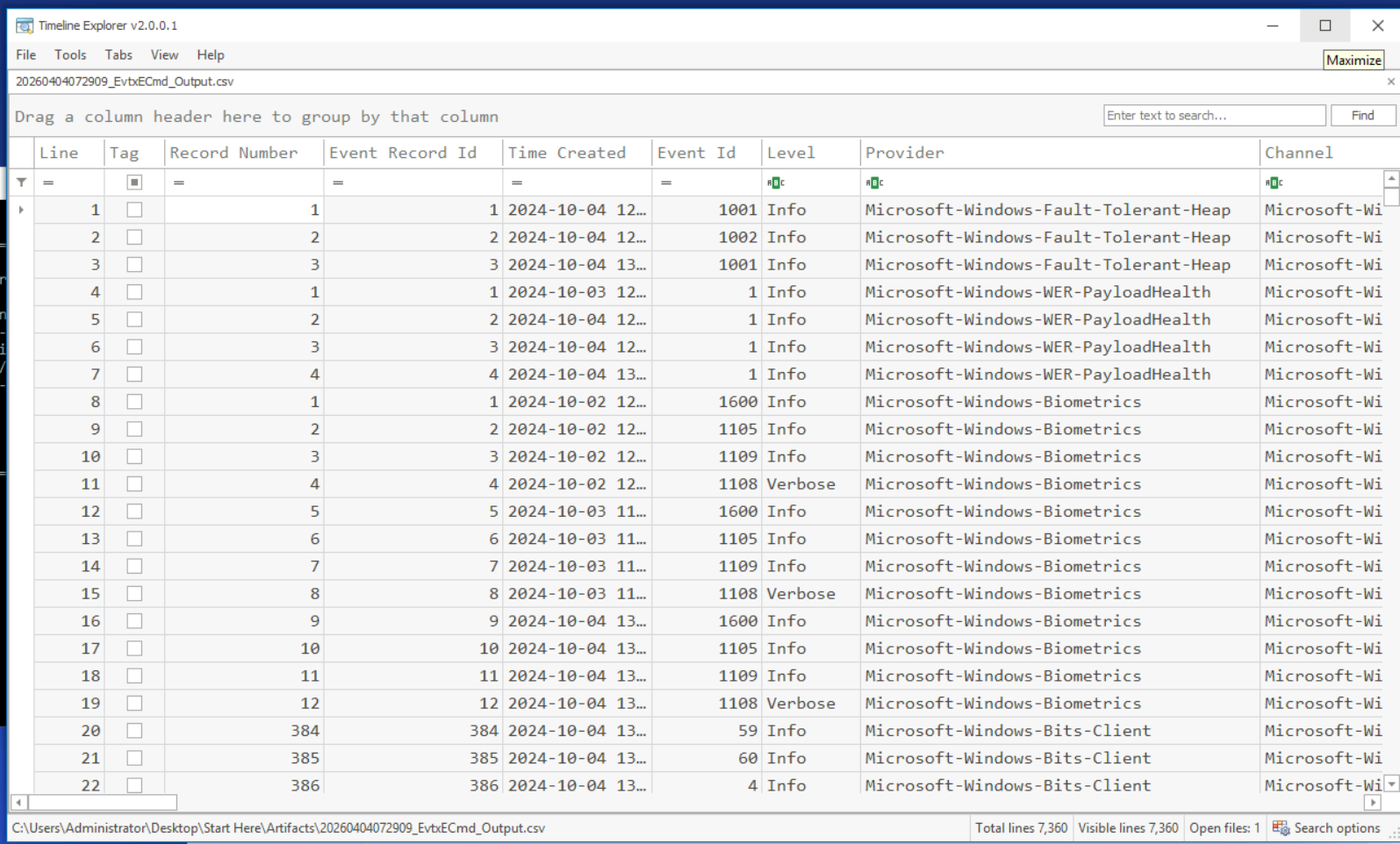Tick the Tag checkbox for line 1
This screenshot has width=1400, height=844.
[134, 210]
